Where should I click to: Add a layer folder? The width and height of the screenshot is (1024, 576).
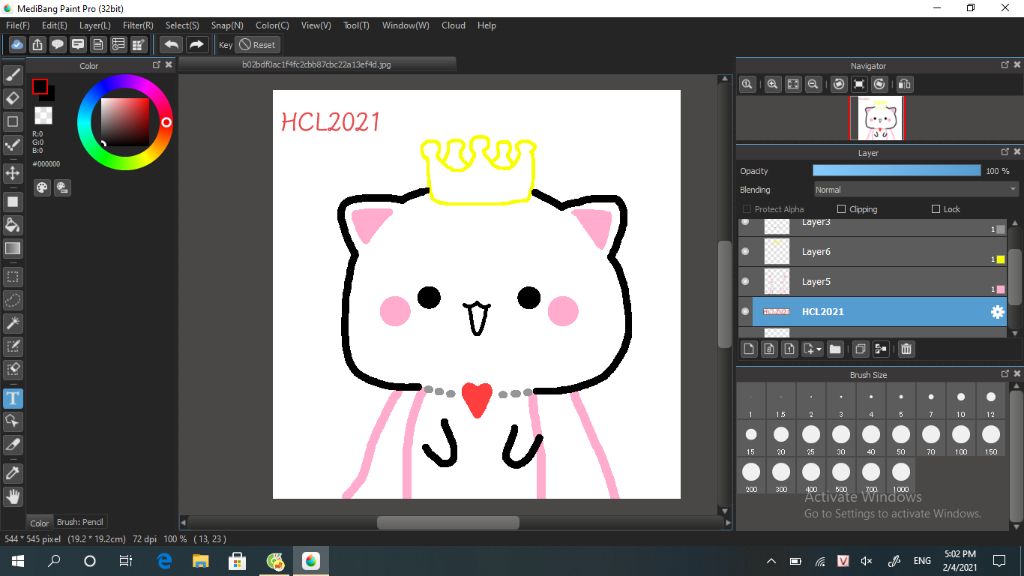pyautogui.click(x=835, y=349)
